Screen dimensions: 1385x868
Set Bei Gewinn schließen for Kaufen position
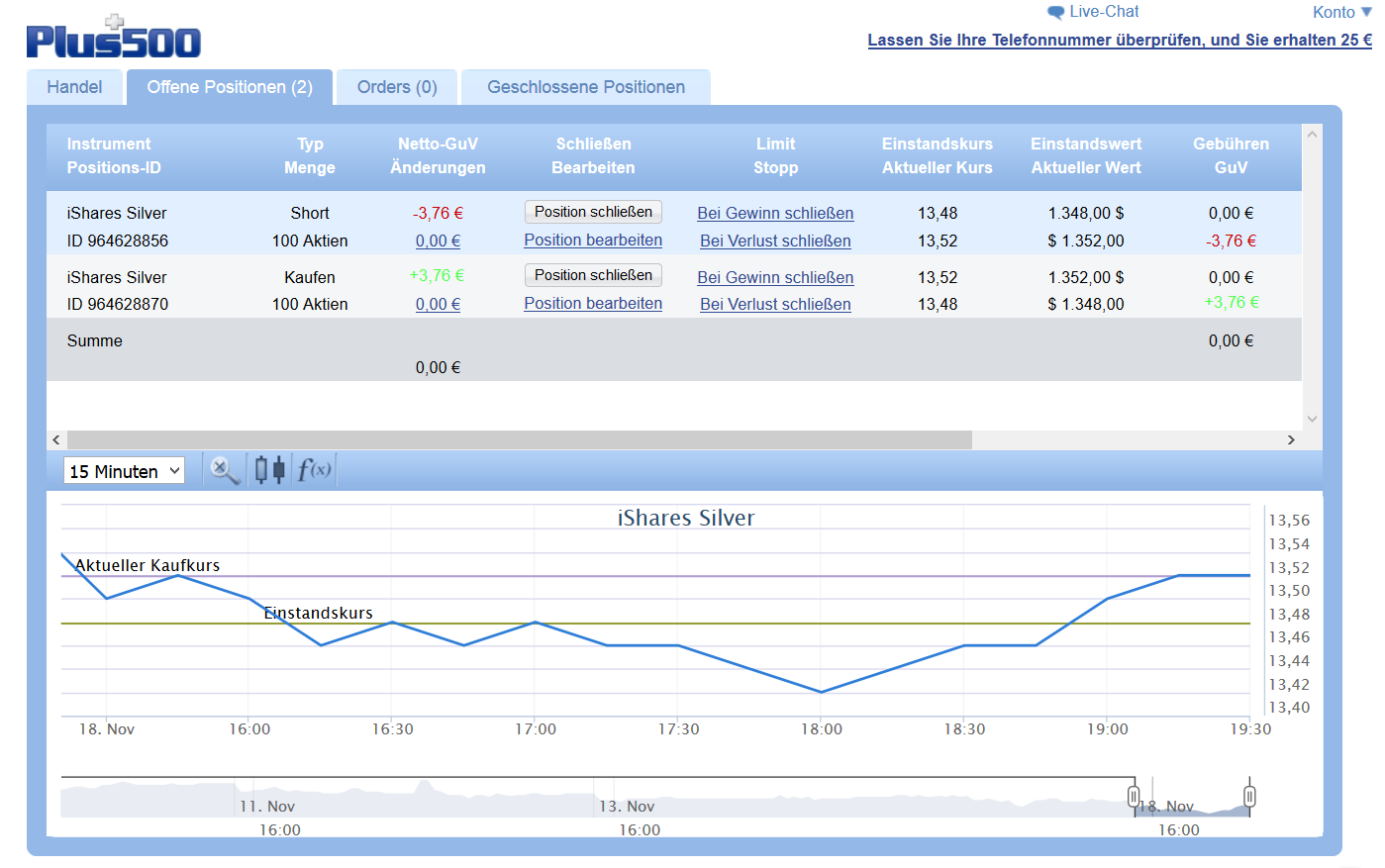click(x=775, y=277)
